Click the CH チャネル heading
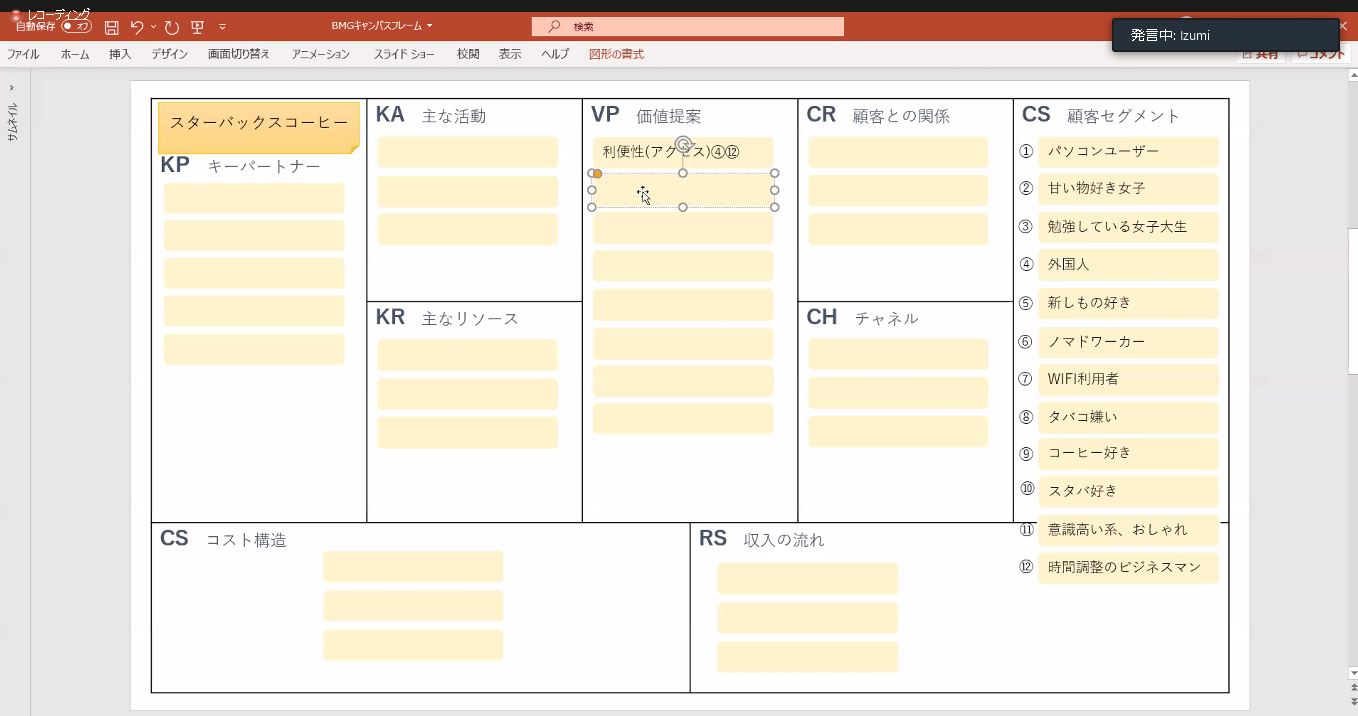The height and width of the screenshot is (716, 1358). [x=862, y=318]
